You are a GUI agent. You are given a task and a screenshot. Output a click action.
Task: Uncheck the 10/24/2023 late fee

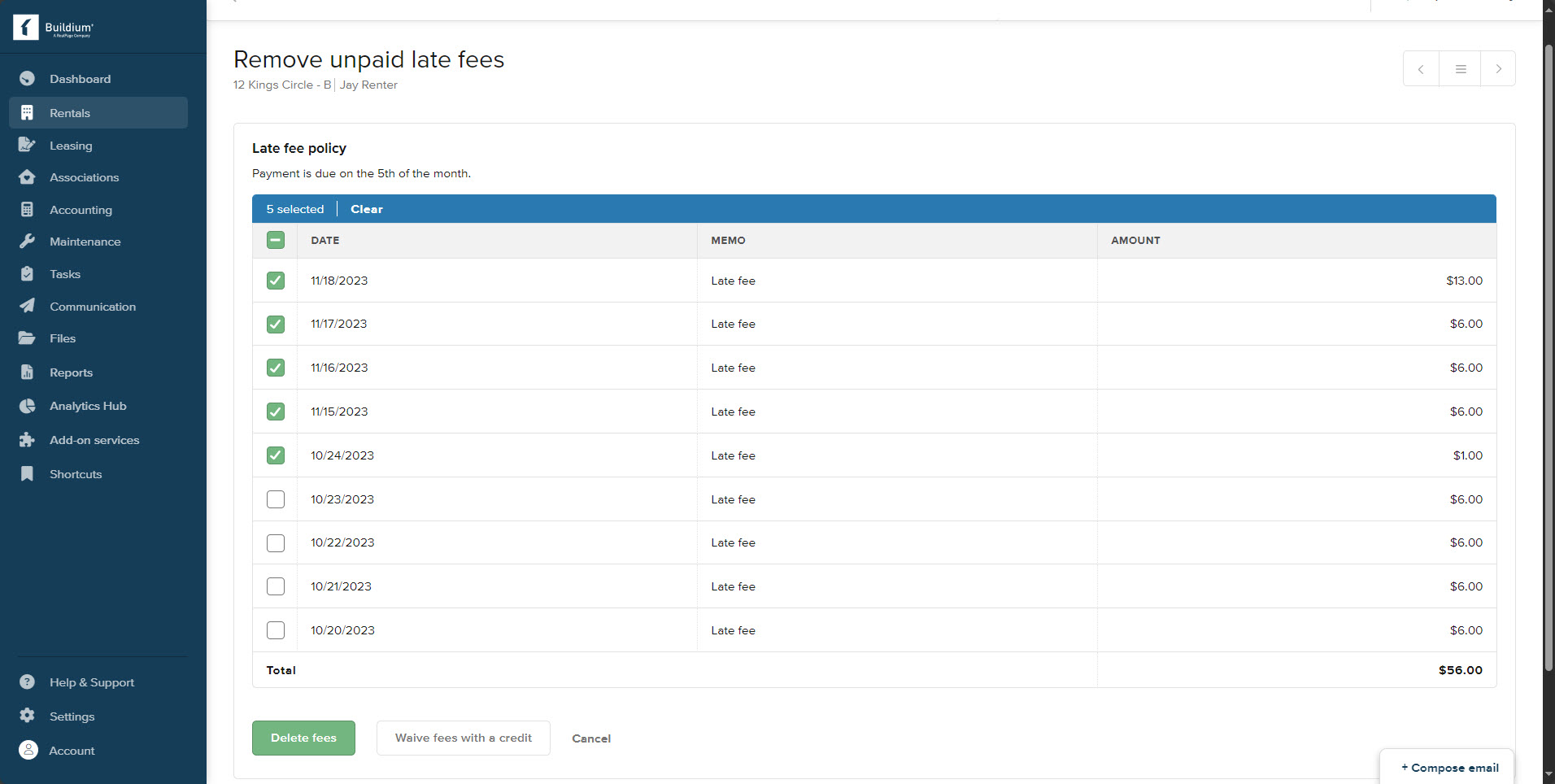(276, 455)
